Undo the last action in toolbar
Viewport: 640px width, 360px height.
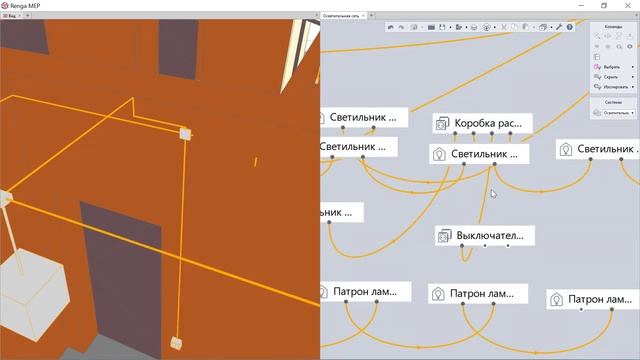pyautogui.click(x=391, y=27)
